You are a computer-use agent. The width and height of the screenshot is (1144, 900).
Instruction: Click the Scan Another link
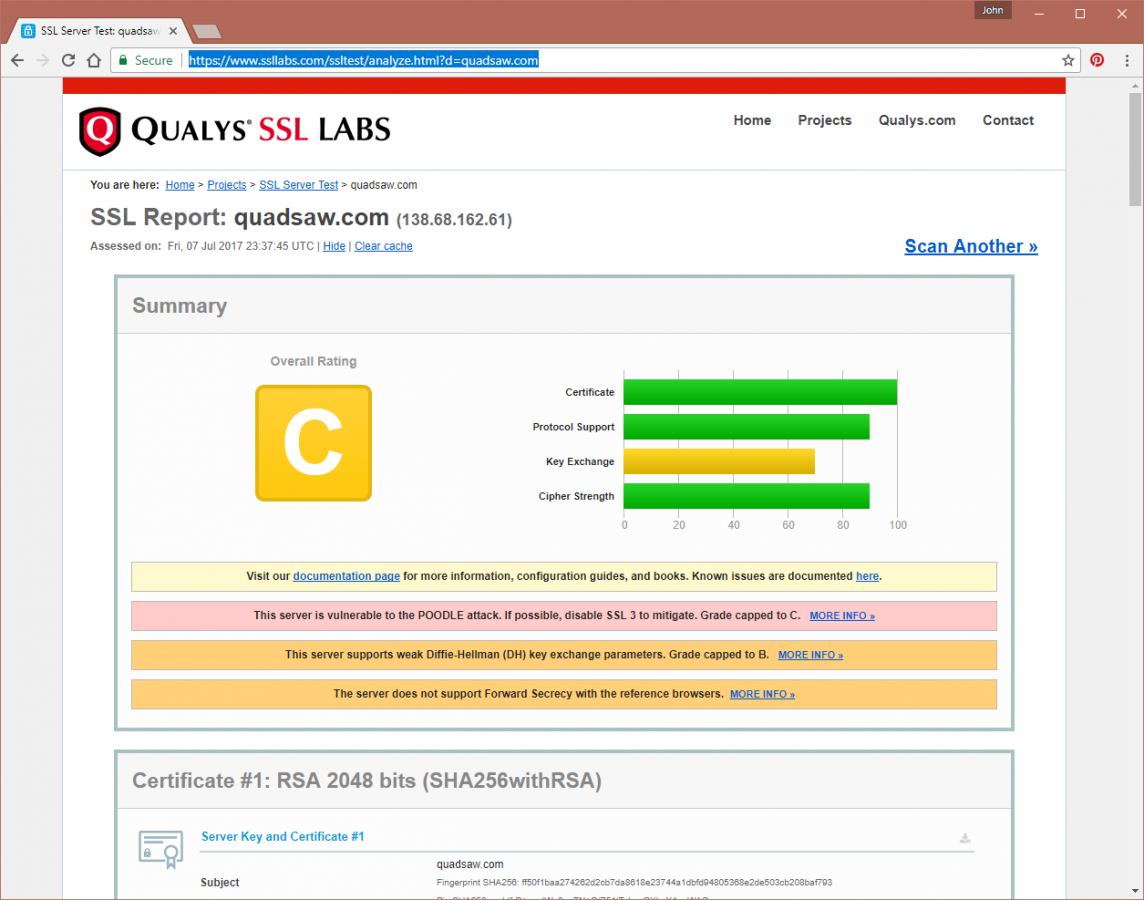(x=970, y=246)
